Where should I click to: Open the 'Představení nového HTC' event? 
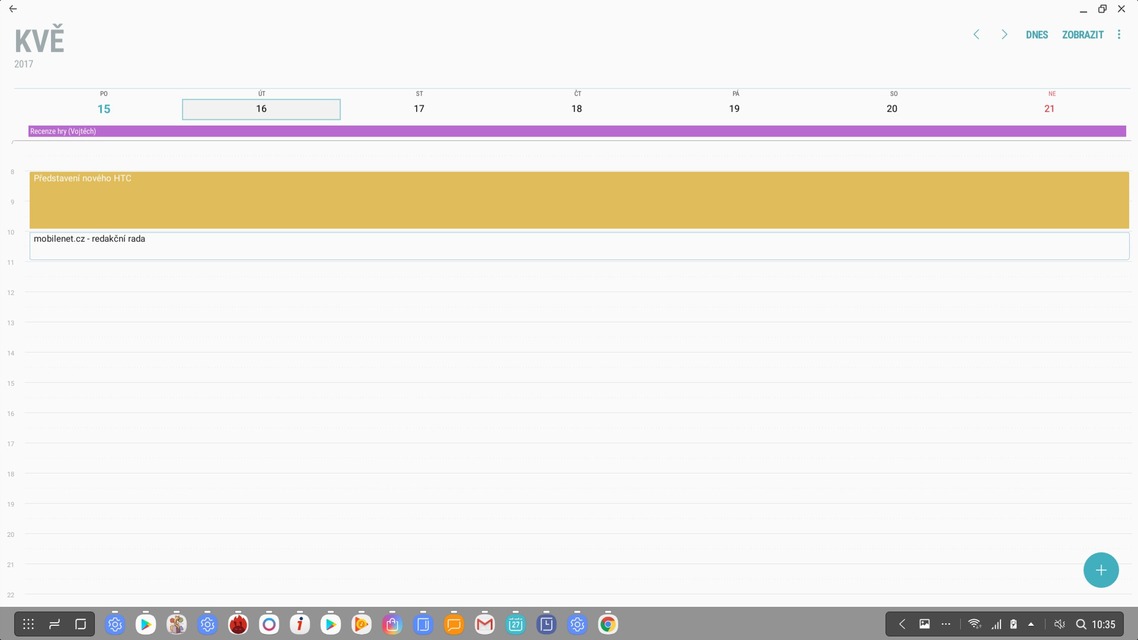pos(579,200)
